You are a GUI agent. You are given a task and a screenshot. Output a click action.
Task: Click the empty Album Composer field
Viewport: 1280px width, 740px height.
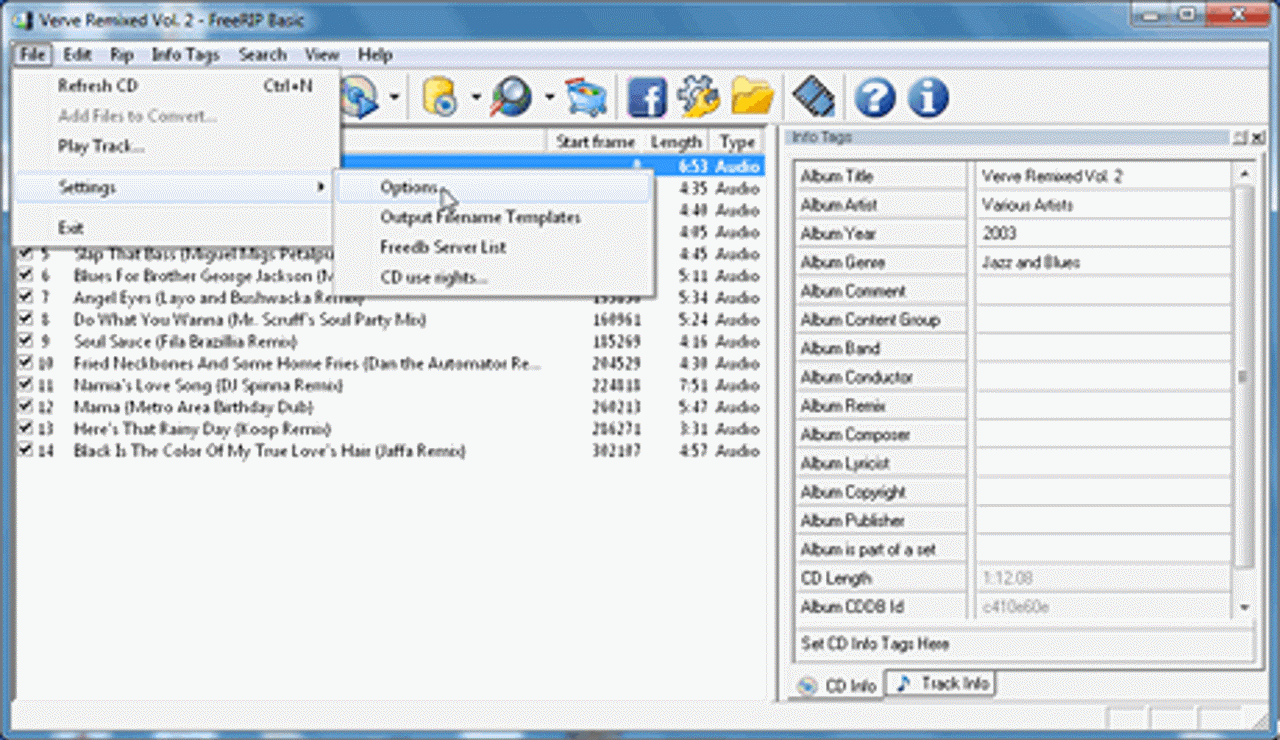[1103, 435]
